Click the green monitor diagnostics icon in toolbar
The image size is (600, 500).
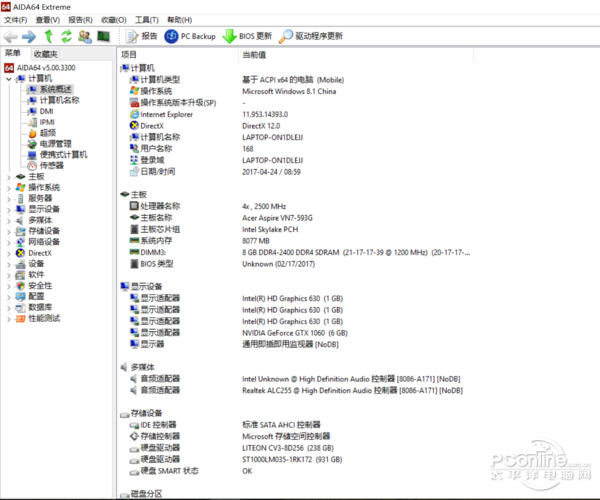click(103, 36)
